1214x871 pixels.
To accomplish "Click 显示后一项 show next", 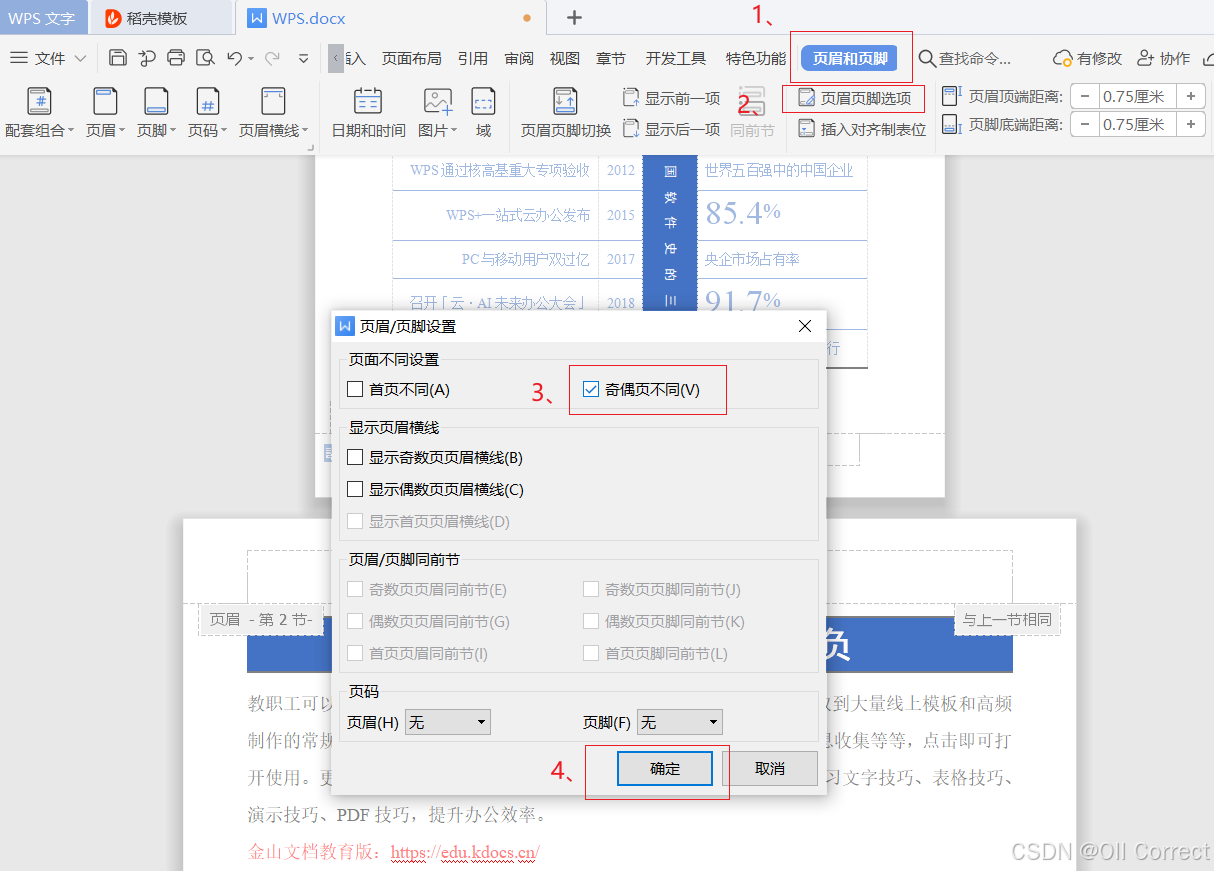I will coord(671,129).
